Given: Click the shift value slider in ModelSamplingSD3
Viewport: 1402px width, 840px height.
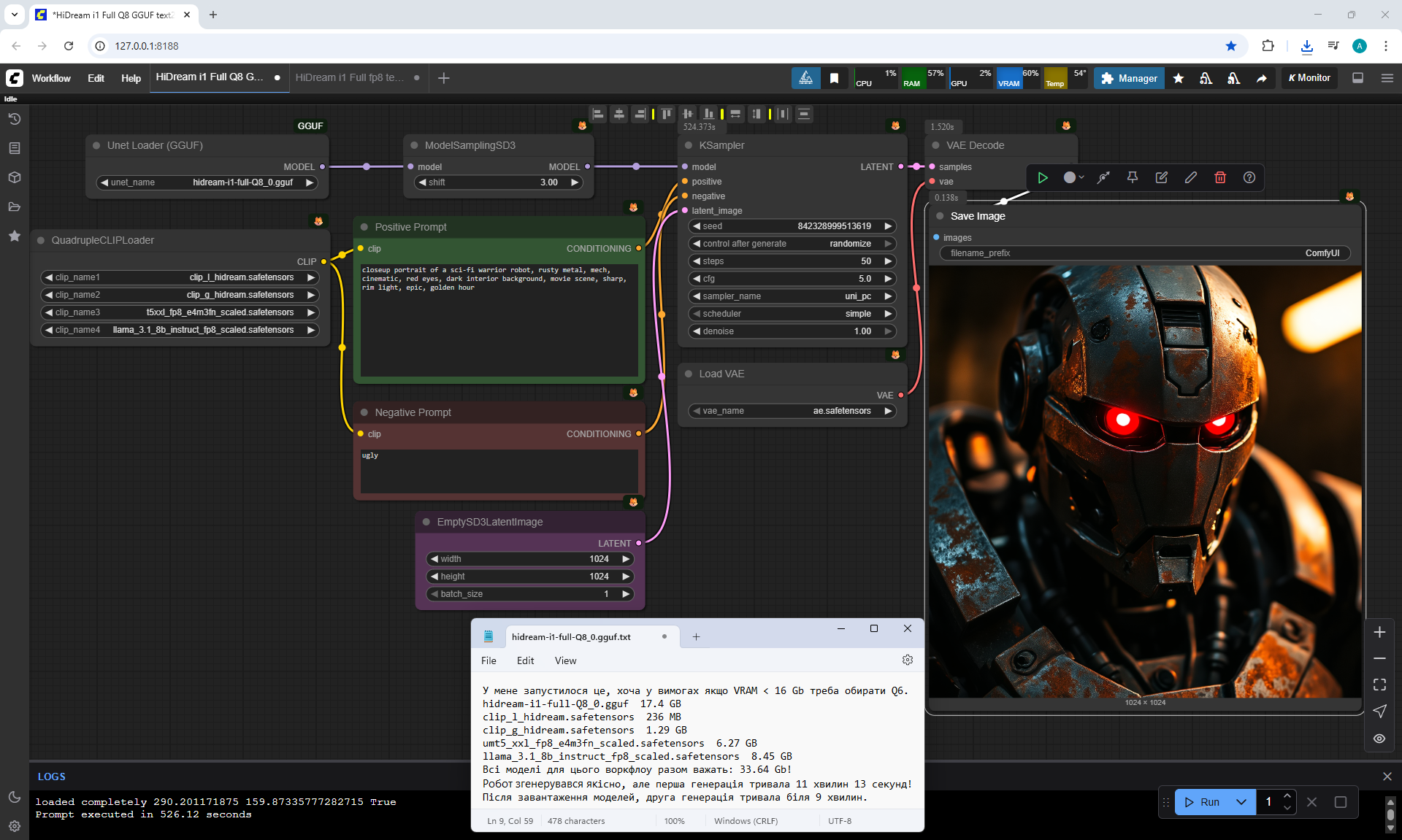Looking at the screenshot, I should click(499, 182).
